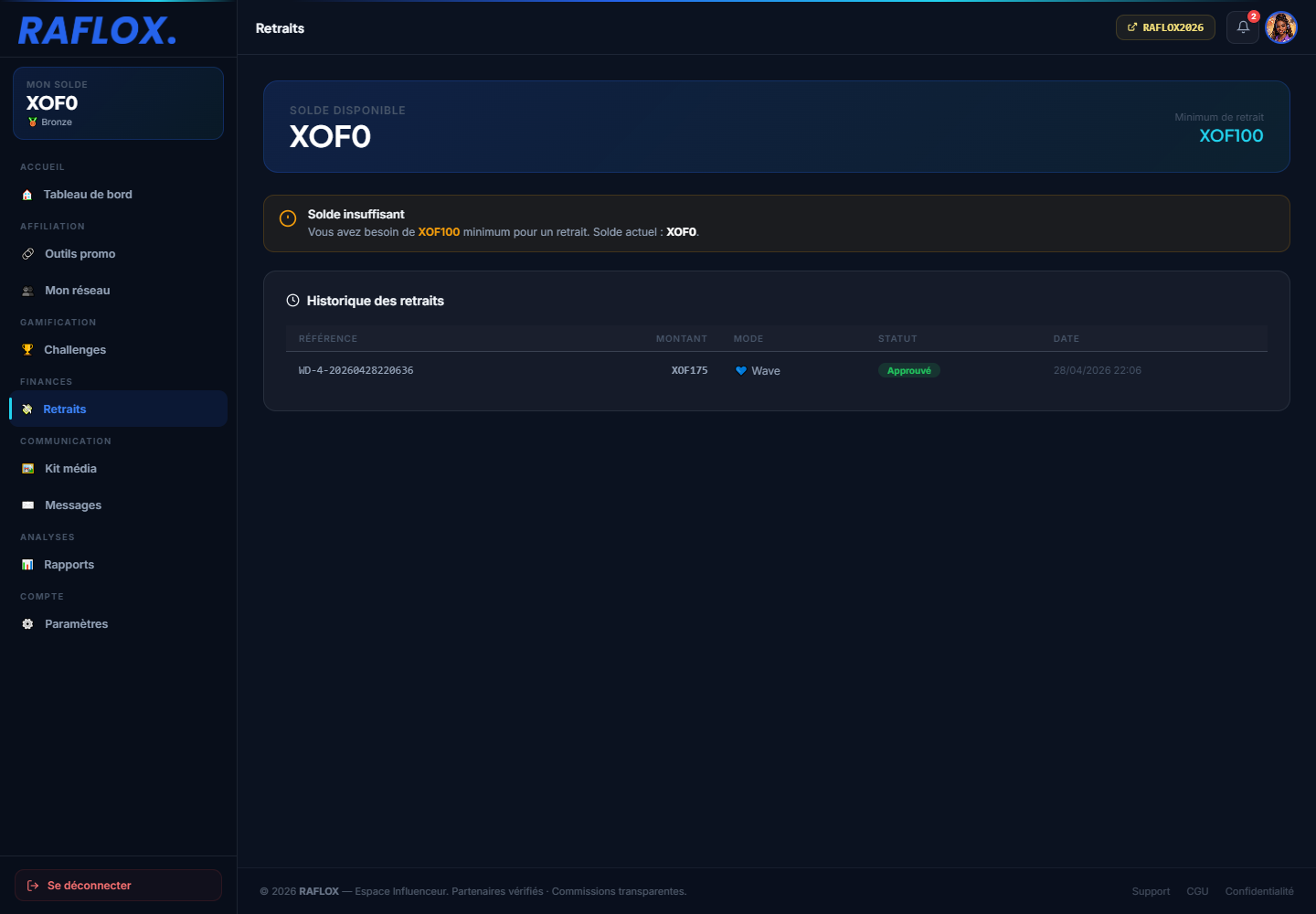The image size is (1316, 914).
Task: Click the RAFLOX2026 referral code button
Action: point(1165,27)
